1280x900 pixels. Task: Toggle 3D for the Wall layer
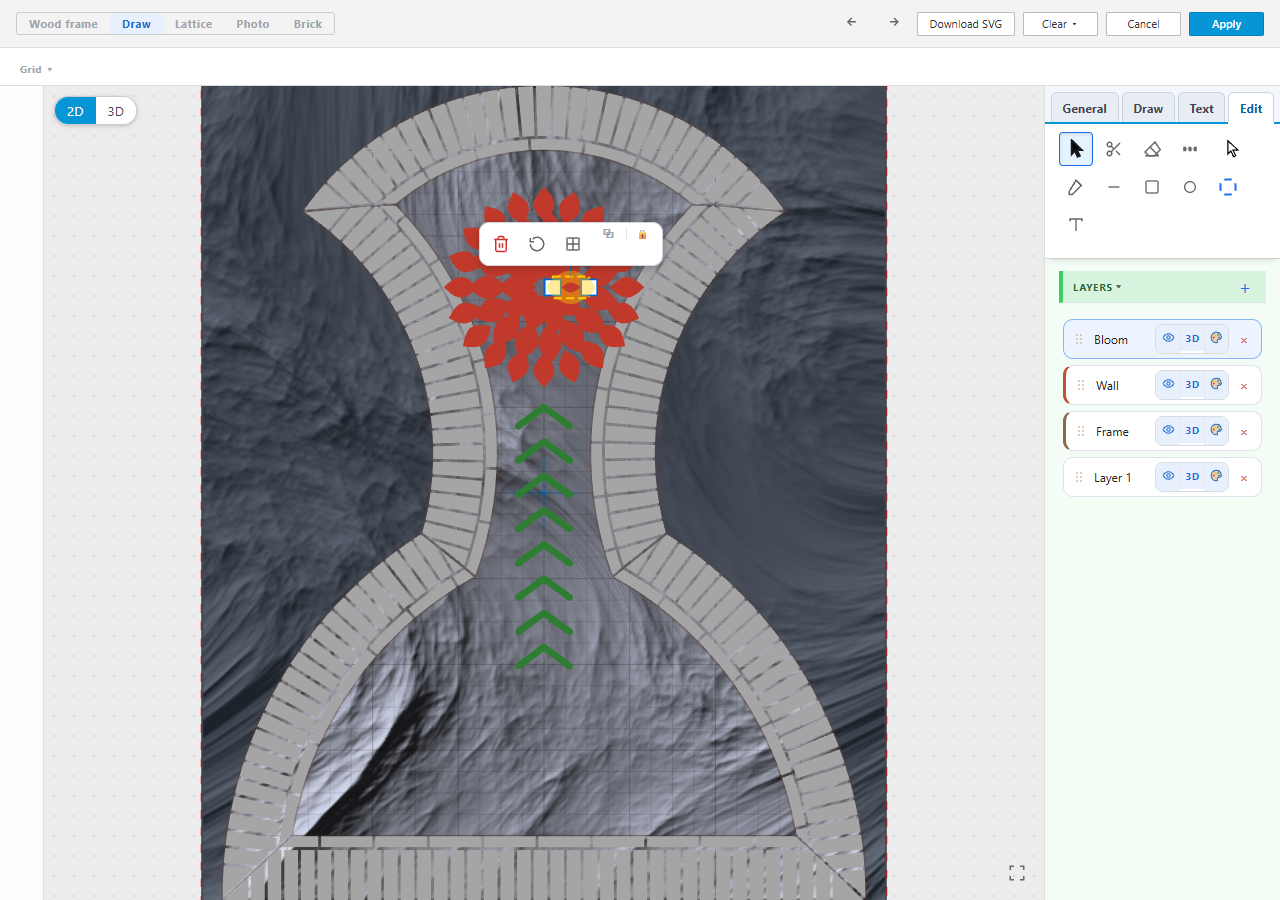coord(1192,384)
